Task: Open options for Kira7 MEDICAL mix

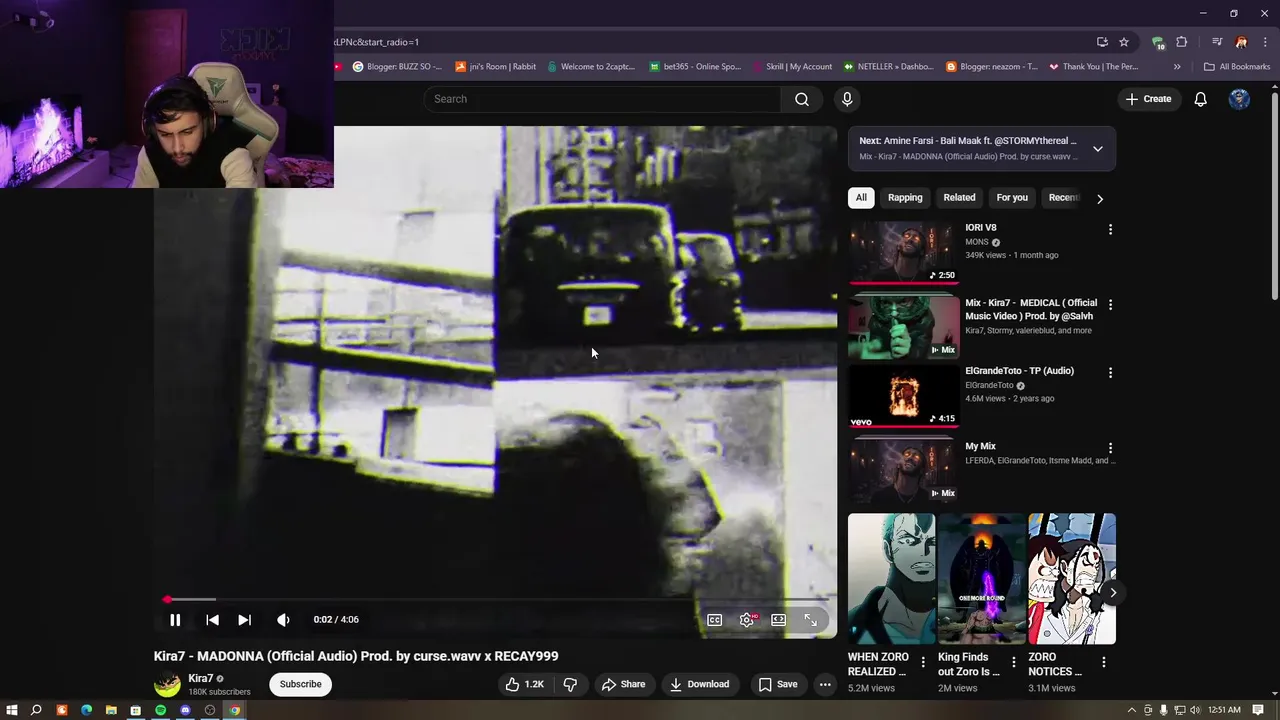Action: click(x=1110, y=305)
